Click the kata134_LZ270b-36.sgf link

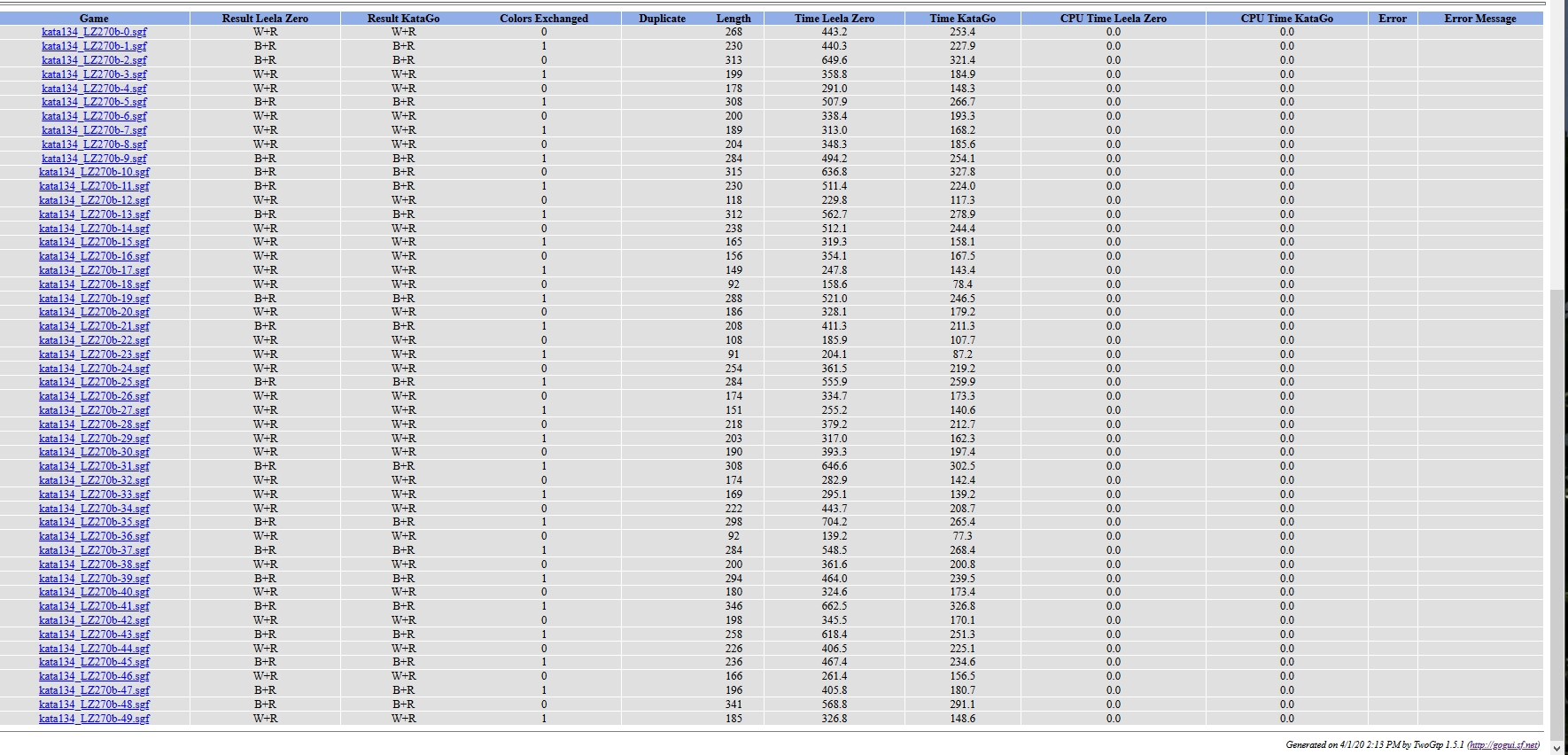coord(94,536)
